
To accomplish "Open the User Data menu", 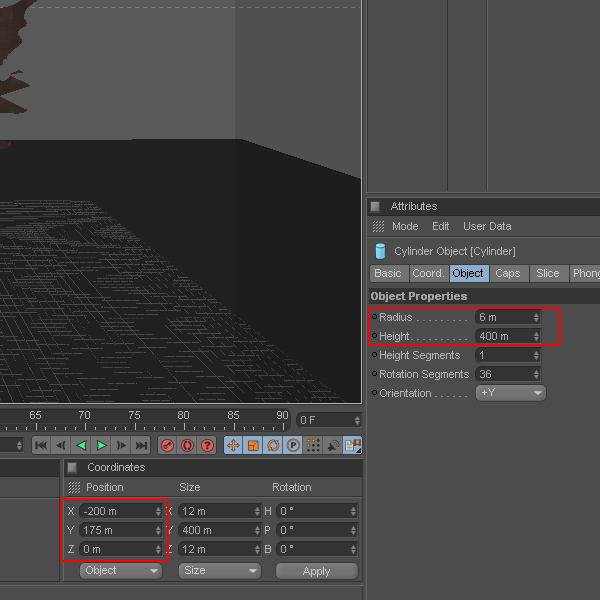I will pyautogui.click(x=487, y=226).
